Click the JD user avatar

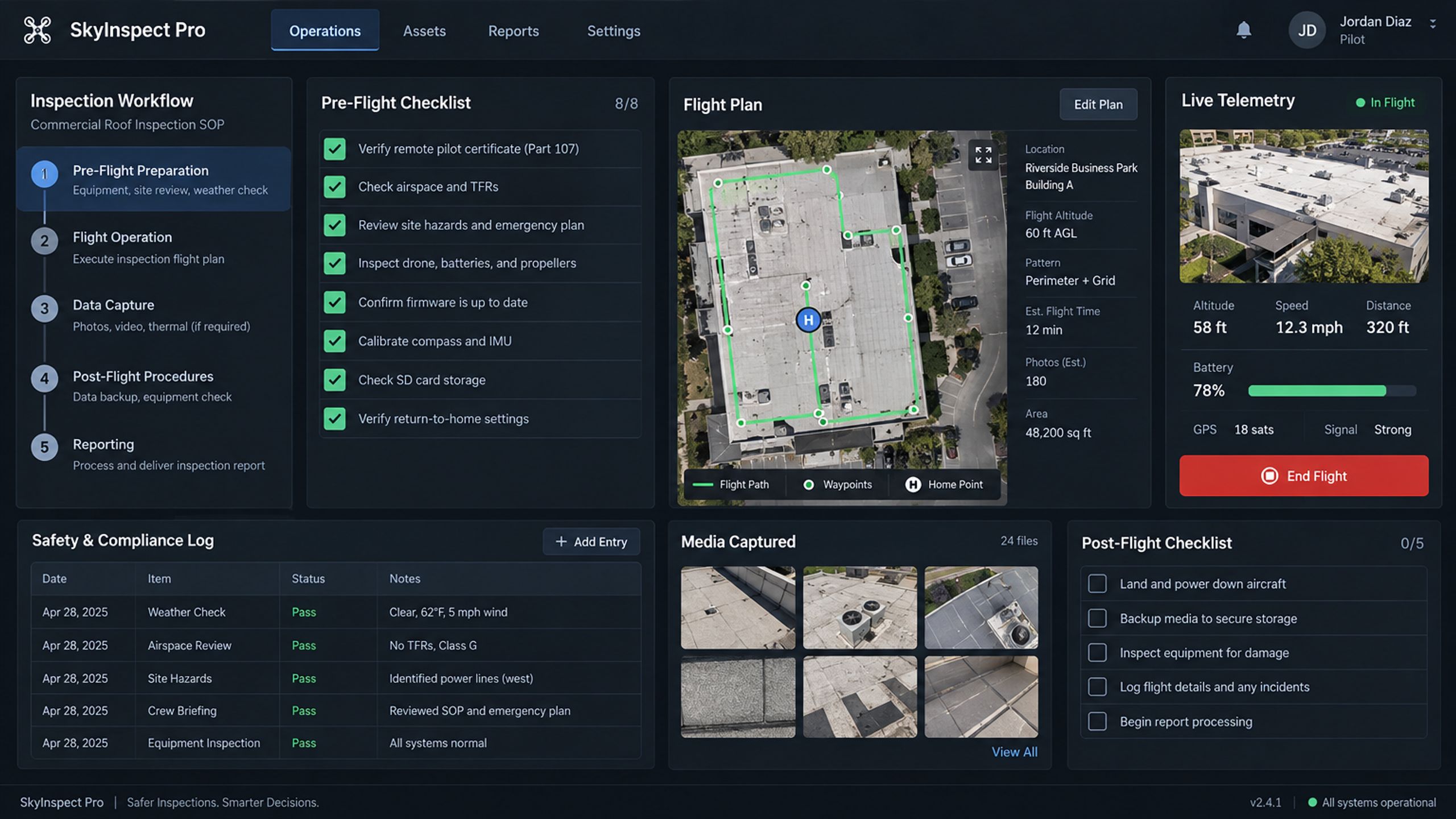1306,30
